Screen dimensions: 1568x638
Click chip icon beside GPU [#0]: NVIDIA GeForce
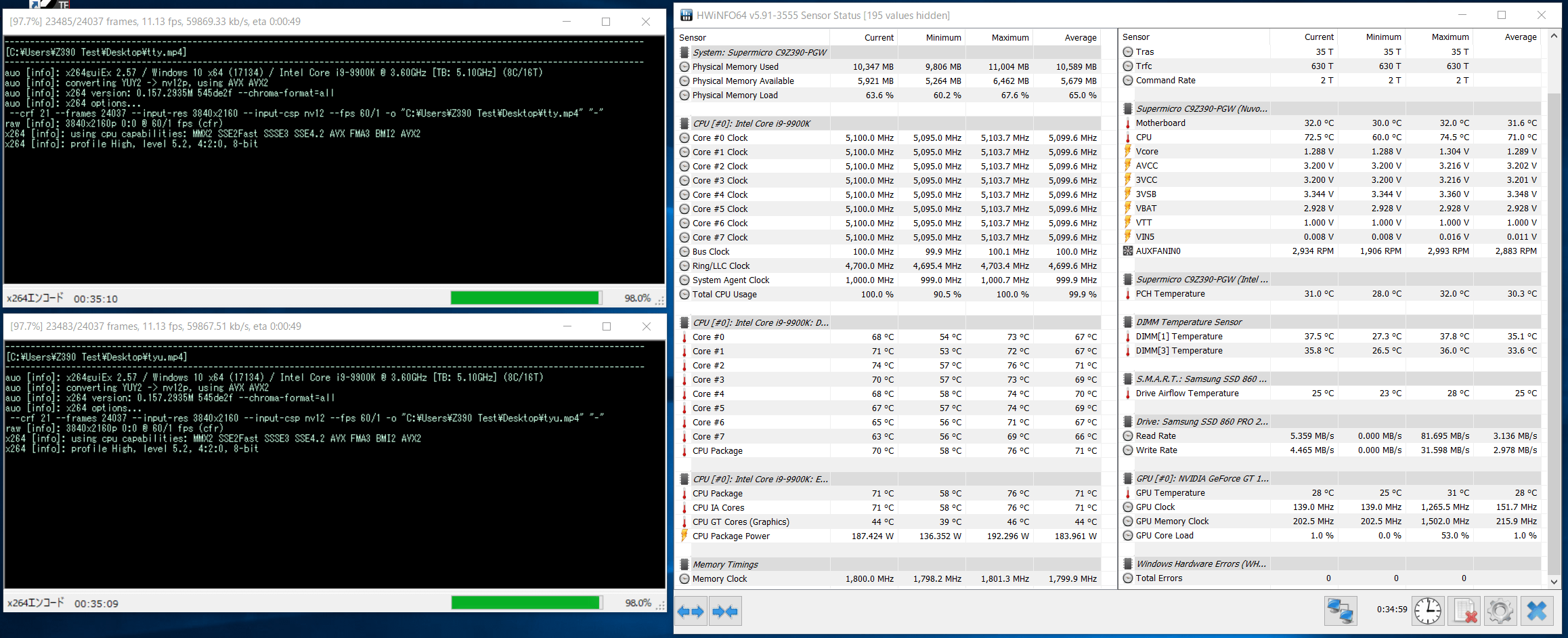click(x=1128, y=478)
